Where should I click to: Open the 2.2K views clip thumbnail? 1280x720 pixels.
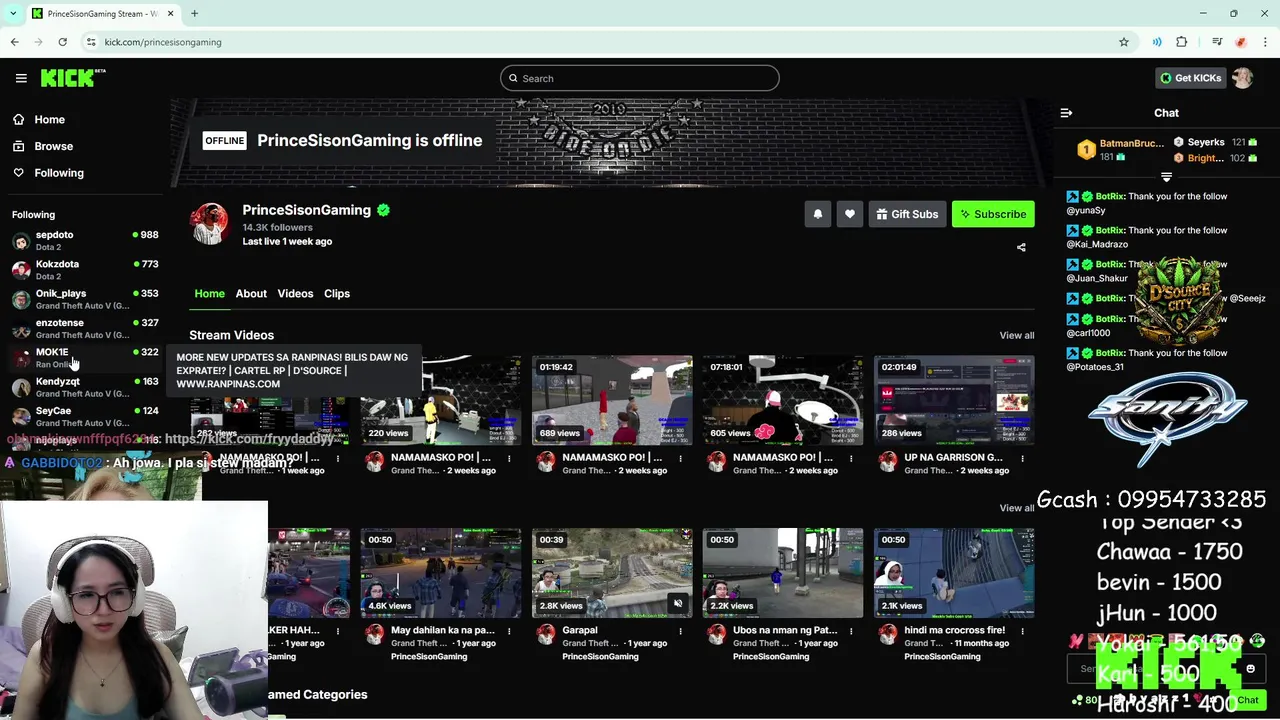[x=783, y=573]
